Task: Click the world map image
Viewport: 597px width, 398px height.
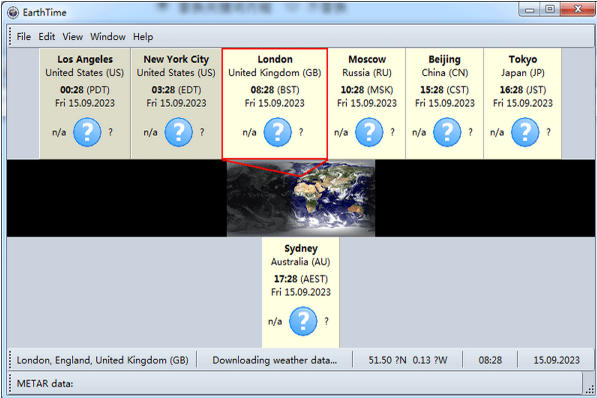Action: 301,198
